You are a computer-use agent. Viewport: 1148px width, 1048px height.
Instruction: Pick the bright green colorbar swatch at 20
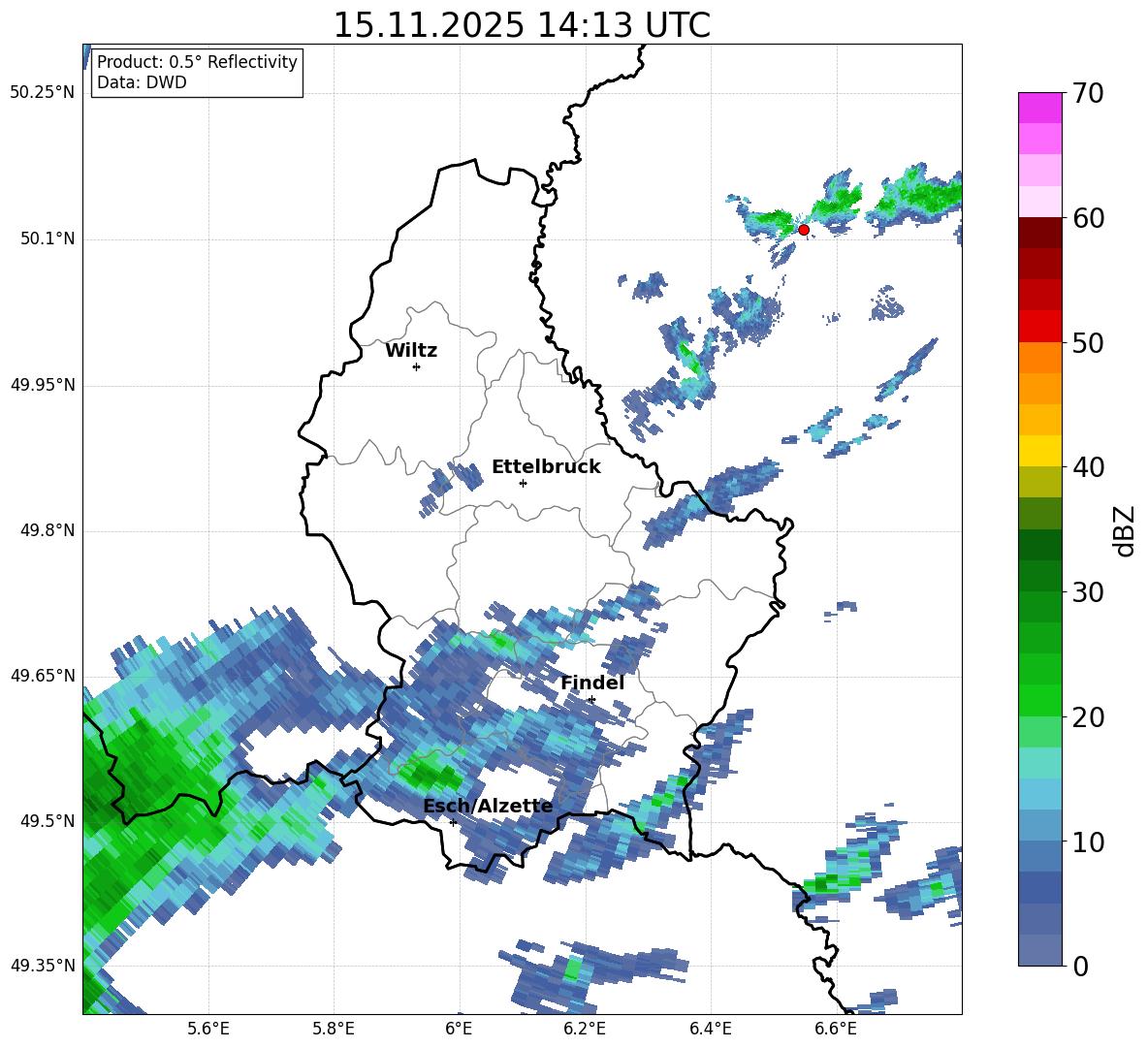coord(1039,700)
